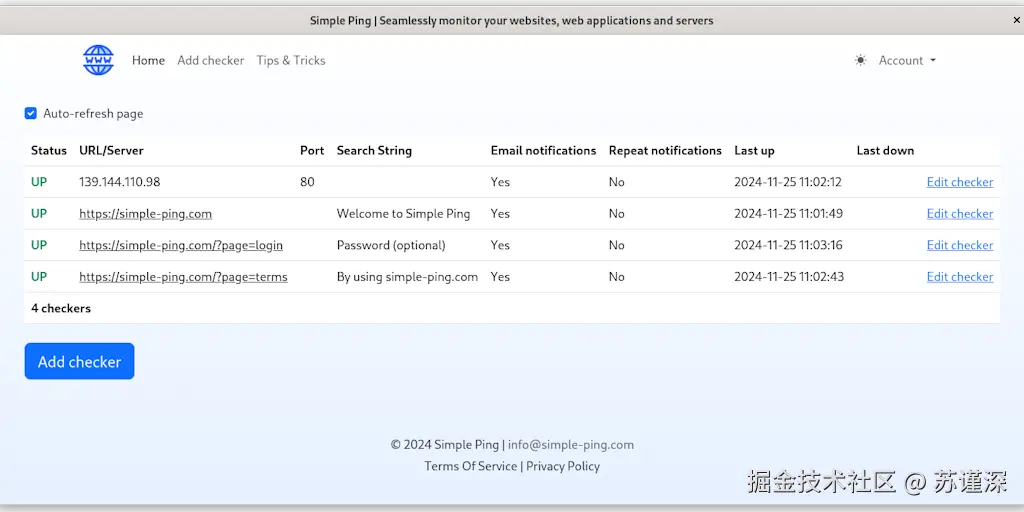Open the simple-ping.com/?page=login URL link
1024x512 pixels.
pos(181,245)
